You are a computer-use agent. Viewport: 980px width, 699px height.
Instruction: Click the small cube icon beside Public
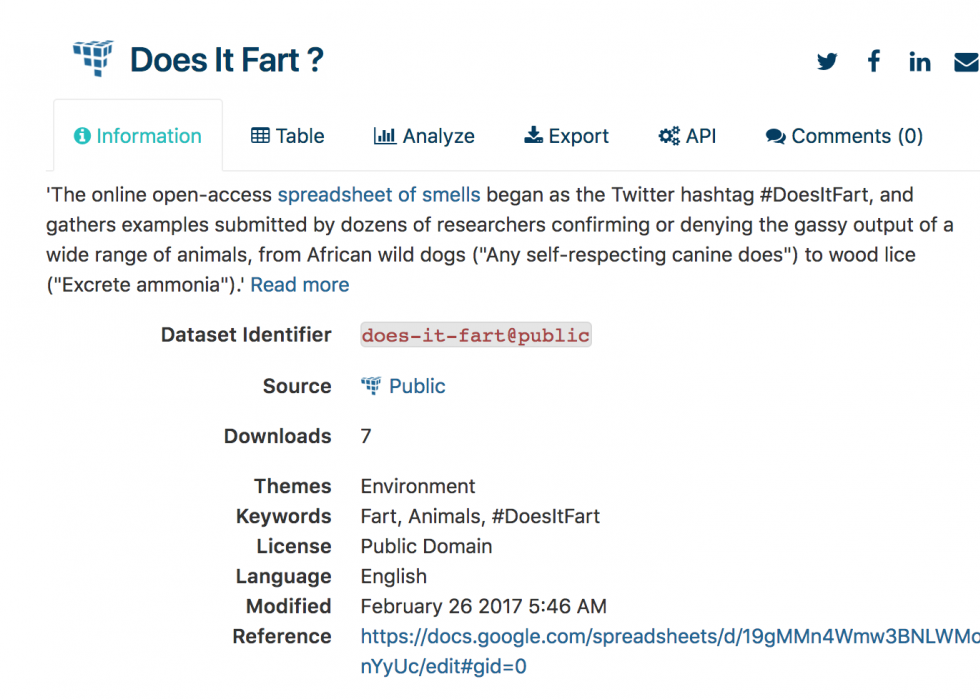coord(371,386)
